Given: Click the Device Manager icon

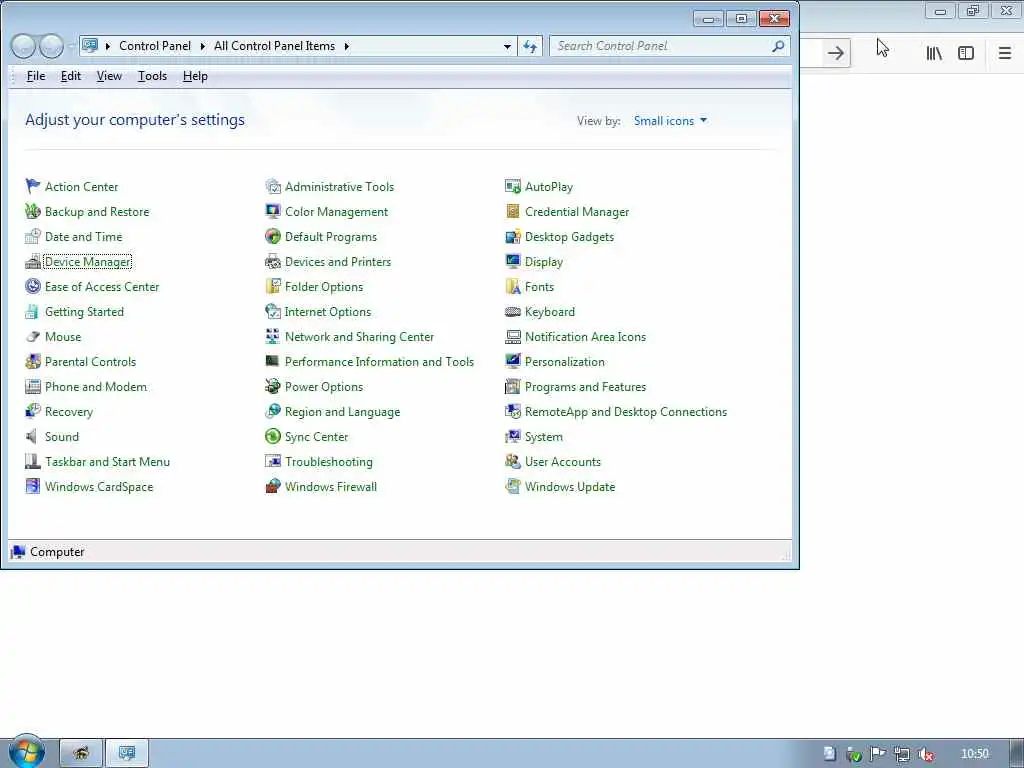Looking at the screenshot, I should coord(33,261).
